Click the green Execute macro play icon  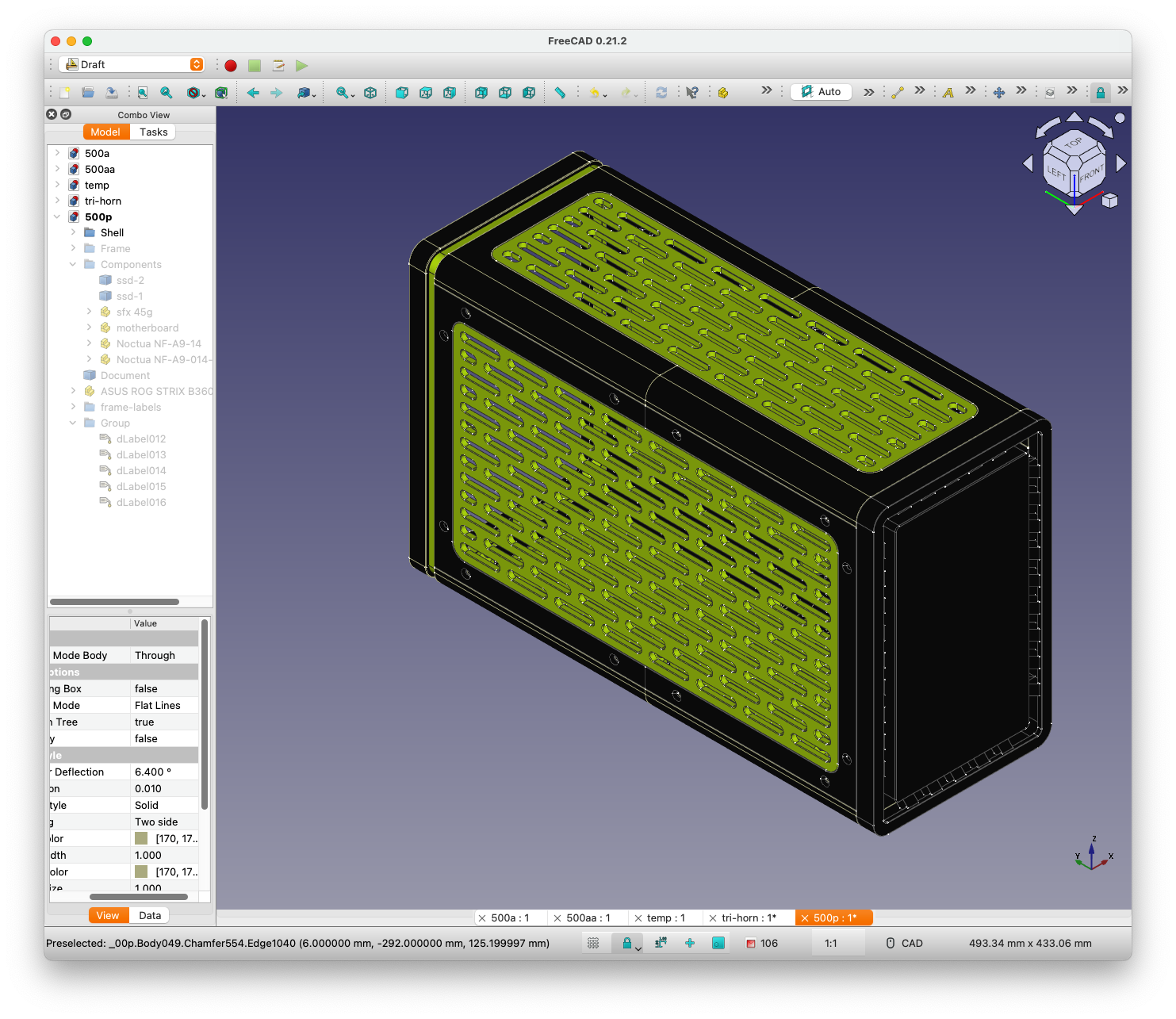click(x=301, y=66)
